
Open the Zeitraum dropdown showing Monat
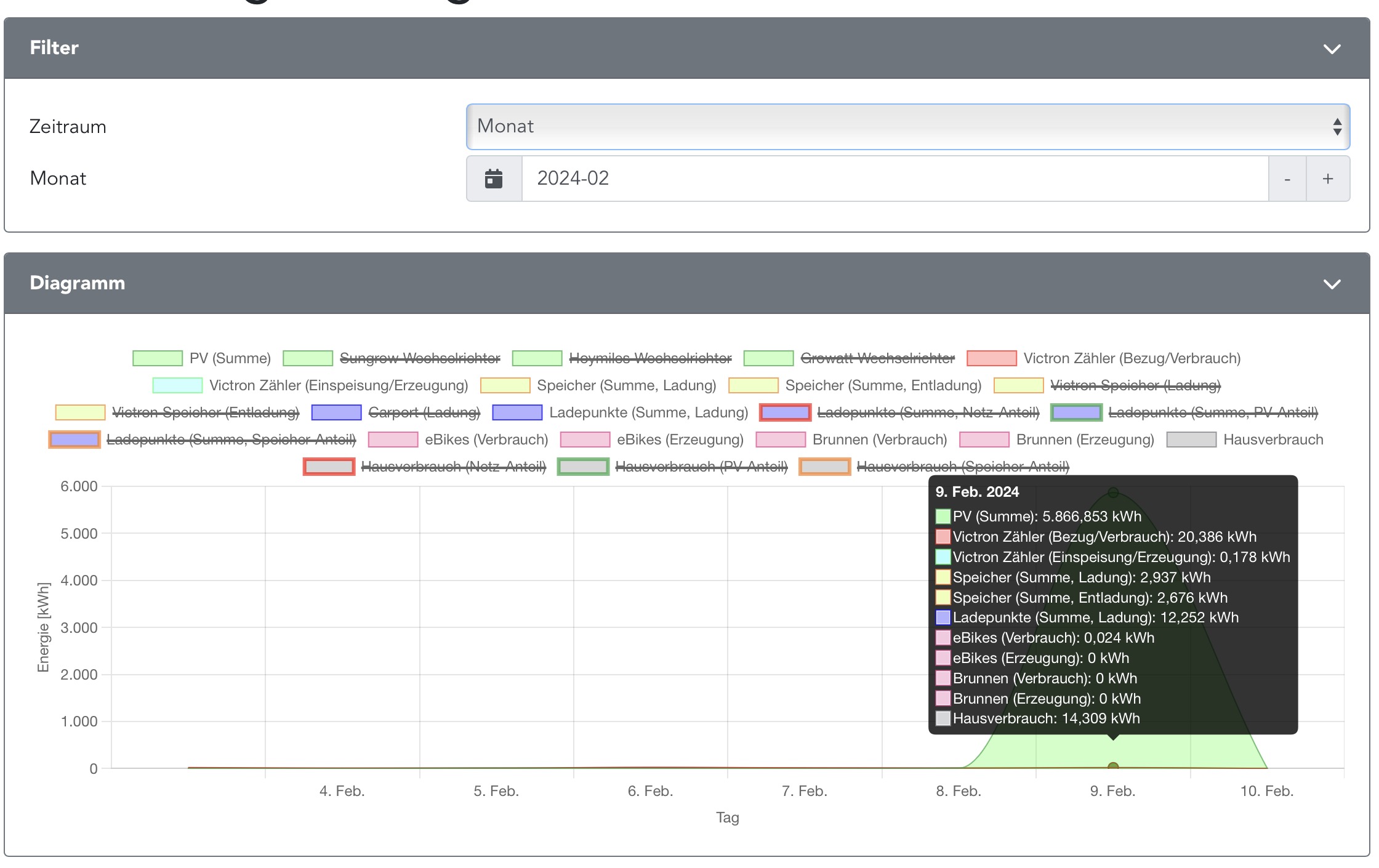click(x=907, y=127)
